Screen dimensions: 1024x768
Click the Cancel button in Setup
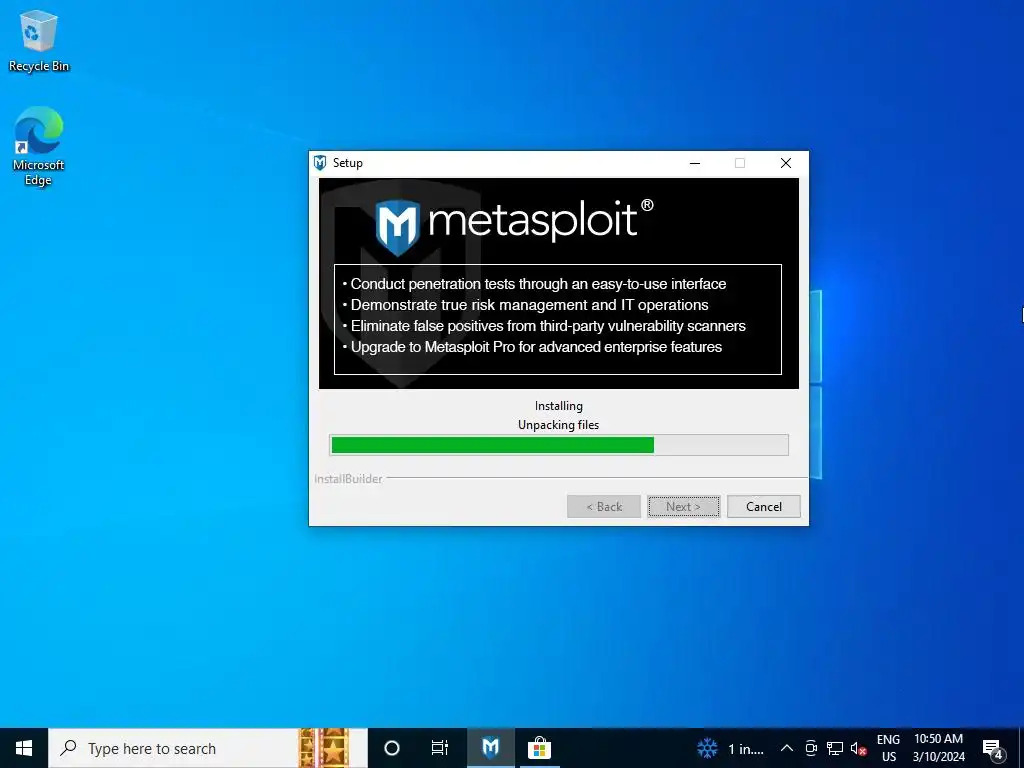[x=763, y=507]
